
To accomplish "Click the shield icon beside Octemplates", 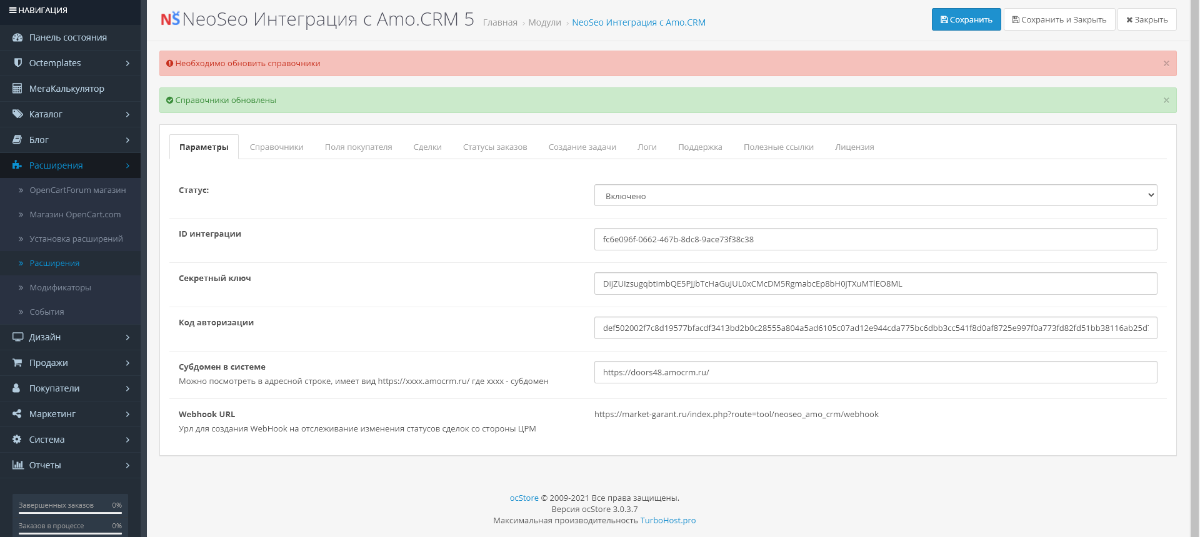I will tap(17, 63).
